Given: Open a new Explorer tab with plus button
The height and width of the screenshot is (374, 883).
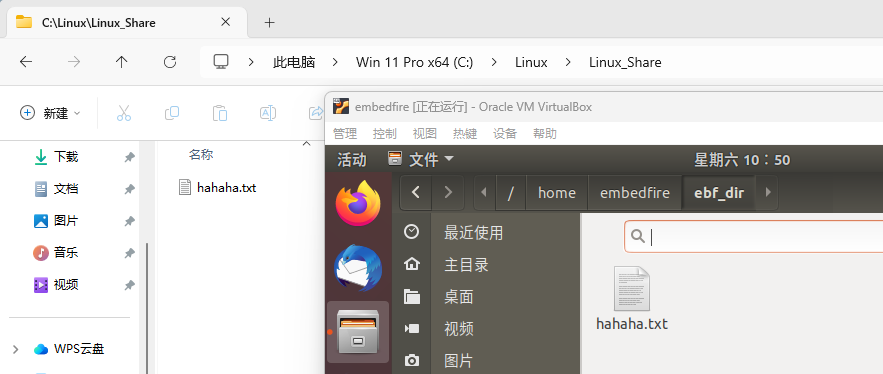Looking at the screenshot, I should [270, 23].
